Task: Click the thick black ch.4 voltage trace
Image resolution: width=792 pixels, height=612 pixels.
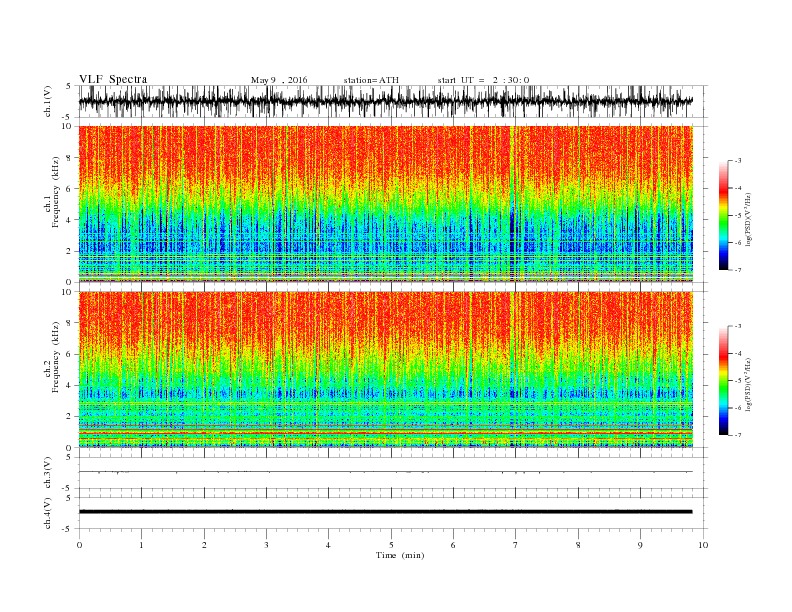Action: point(385,512)
